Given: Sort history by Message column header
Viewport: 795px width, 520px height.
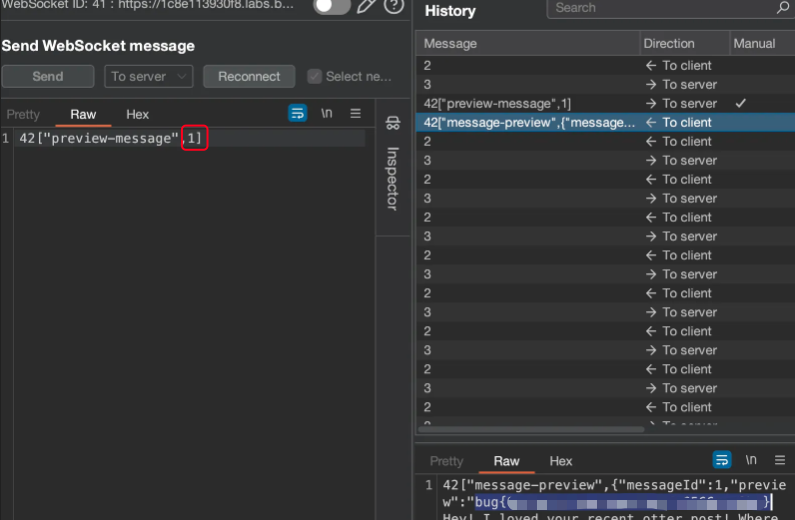Looking at the screenshot, I should [450, 43].
